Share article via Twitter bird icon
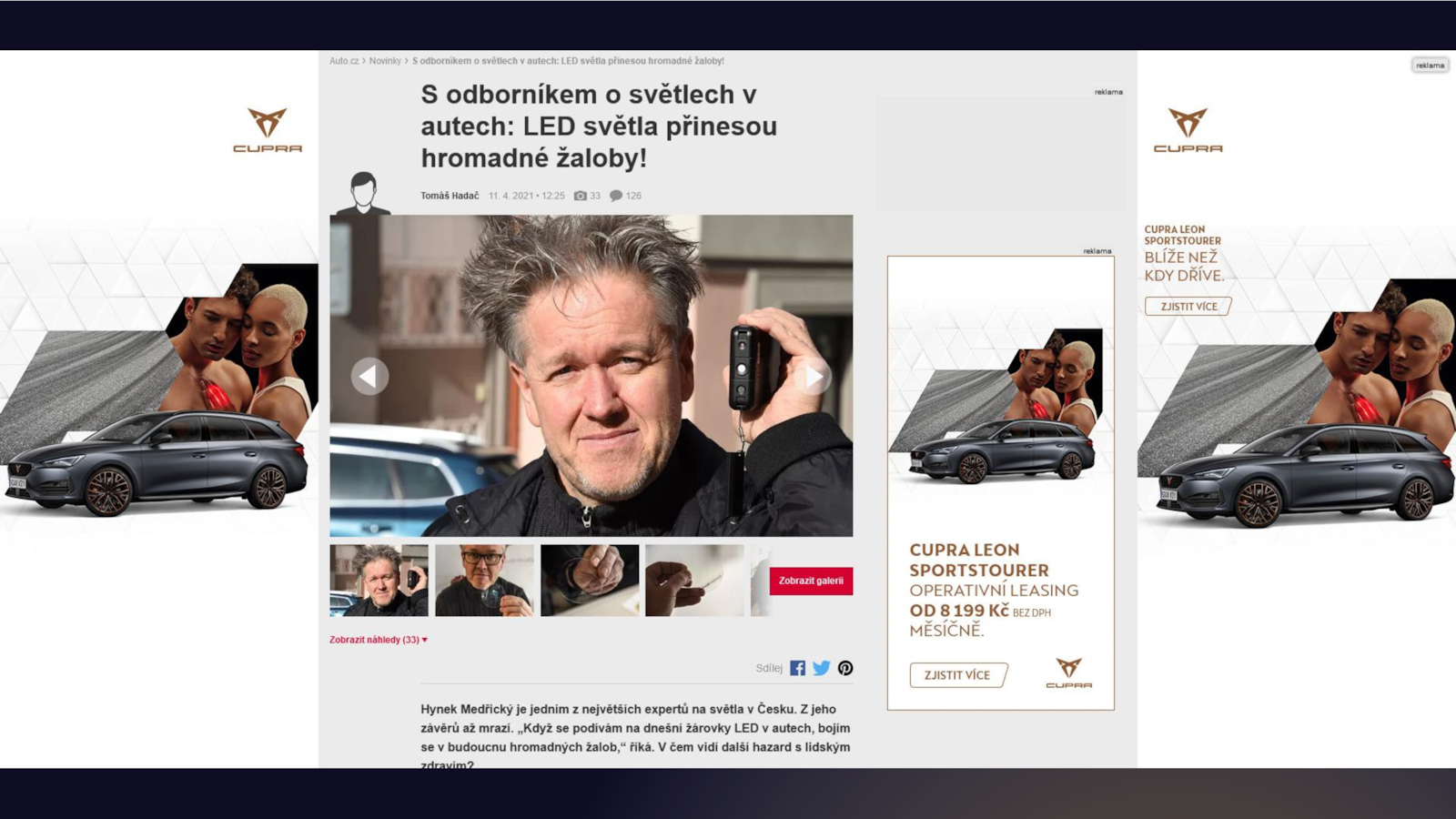The height and width of the screenshot is (819, 1456). pos(822,668)
